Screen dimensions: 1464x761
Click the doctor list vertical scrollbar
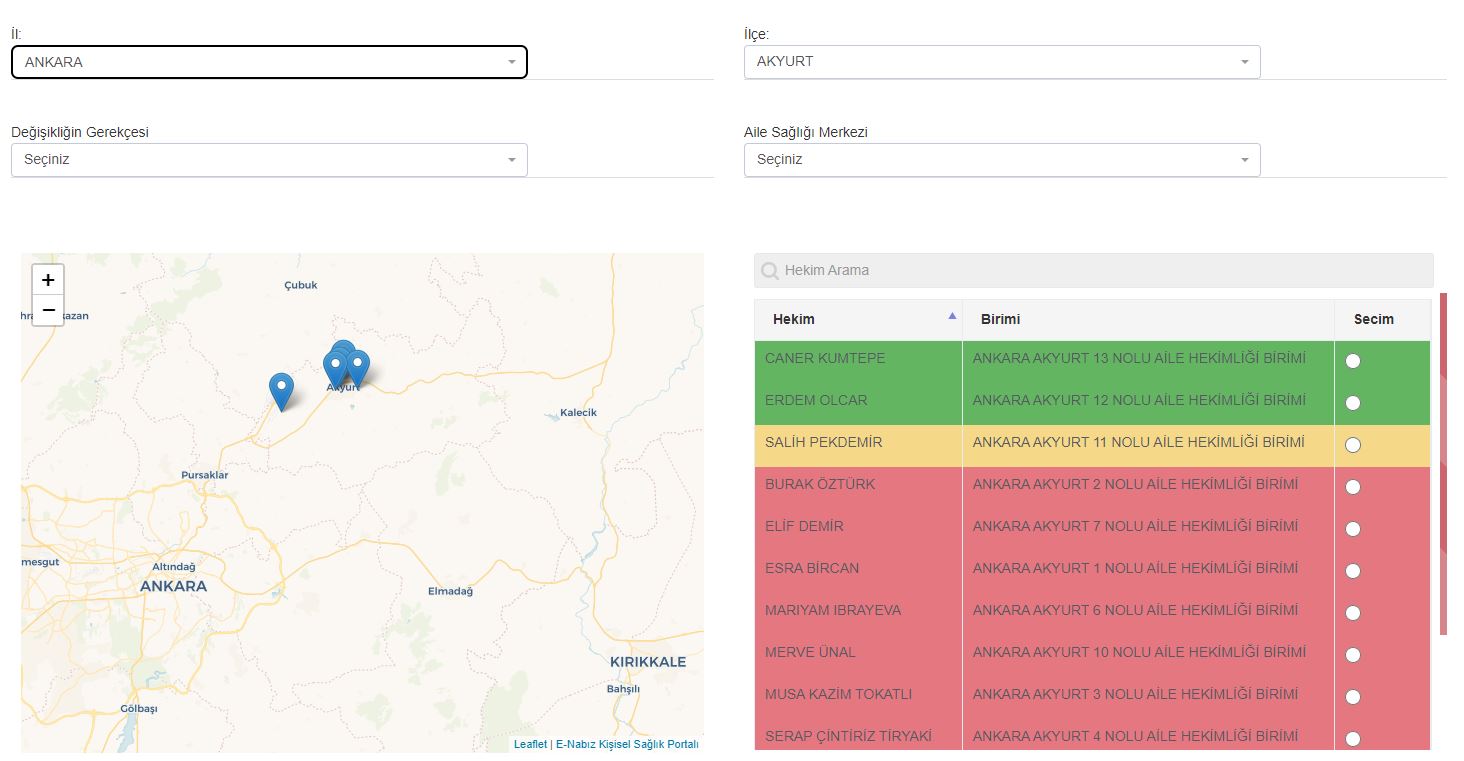point(1443,464)
